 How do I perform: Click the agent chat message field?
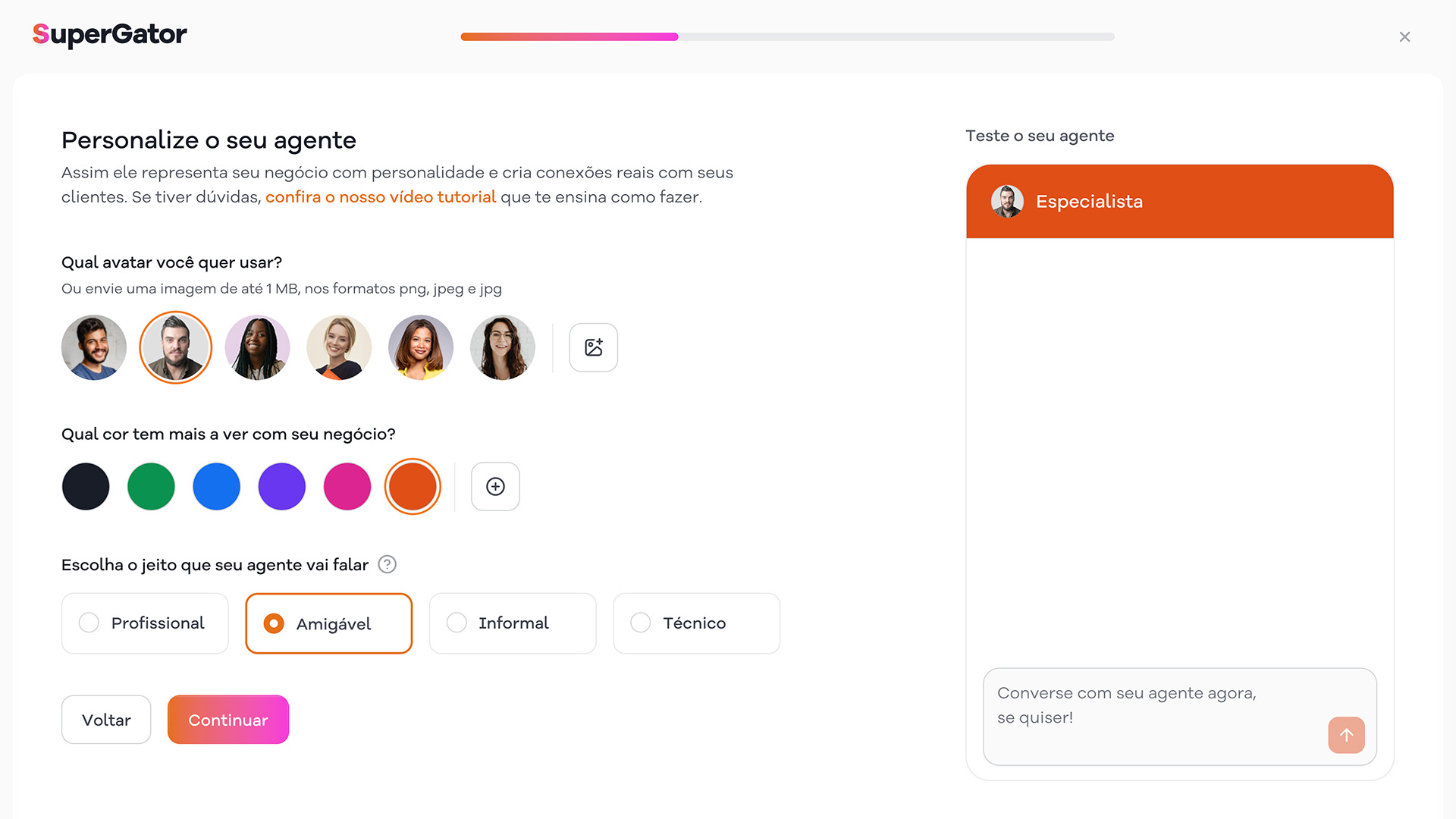coord(1180,717)
